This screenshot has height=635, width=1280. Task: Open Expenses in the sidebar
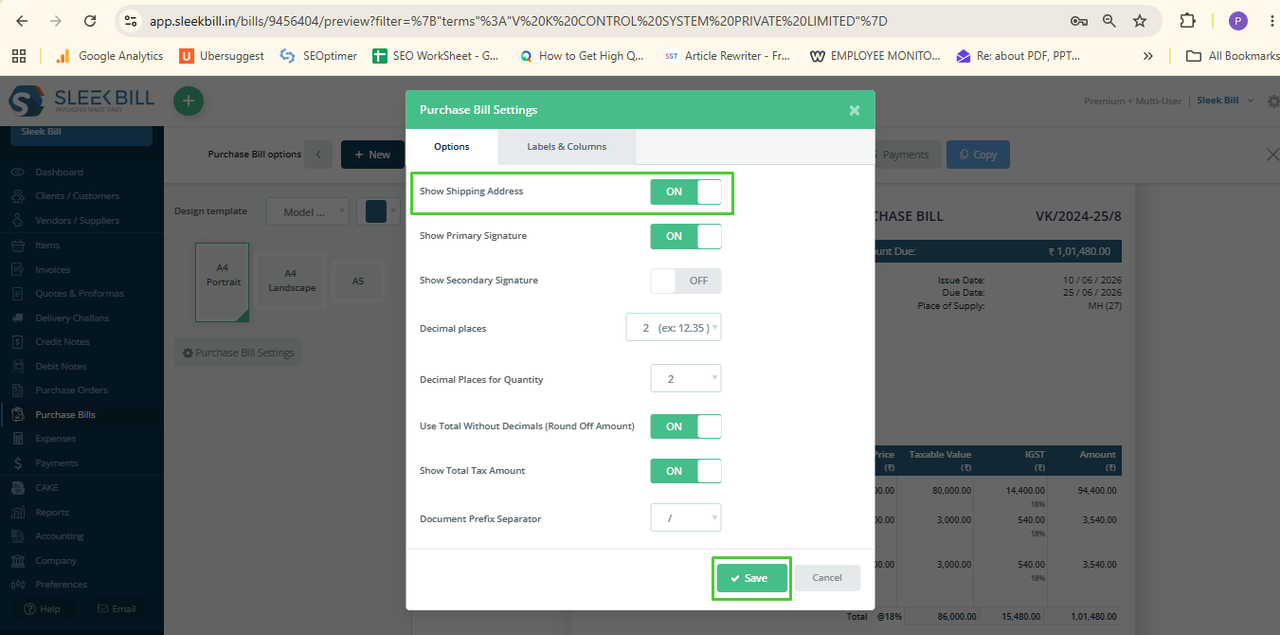click(55, 438)
